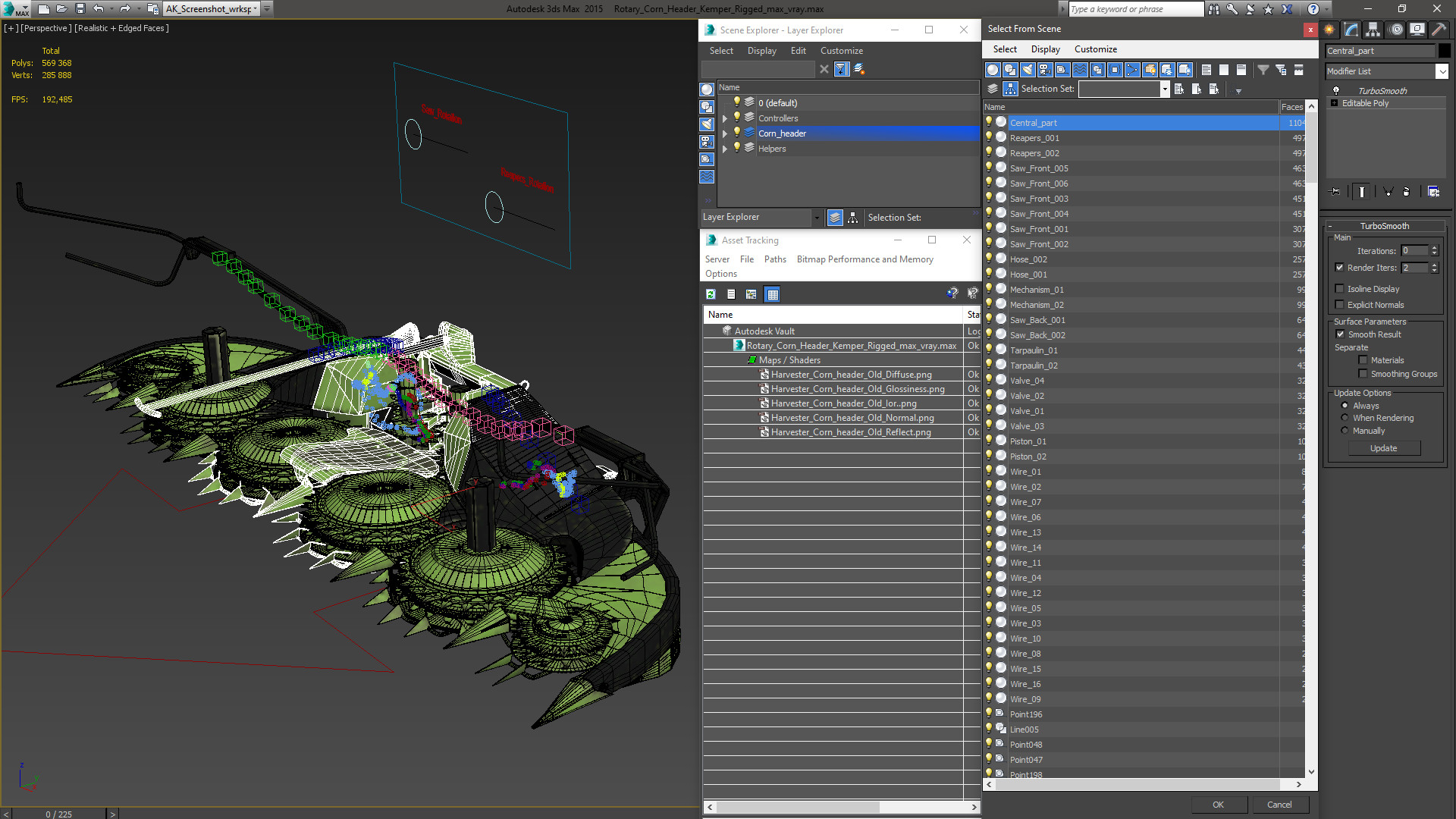Expand Controllers layer in Scene Explorer
Image resolution: width=1456 pixels, height=819 pixels.
click(724, 118)
